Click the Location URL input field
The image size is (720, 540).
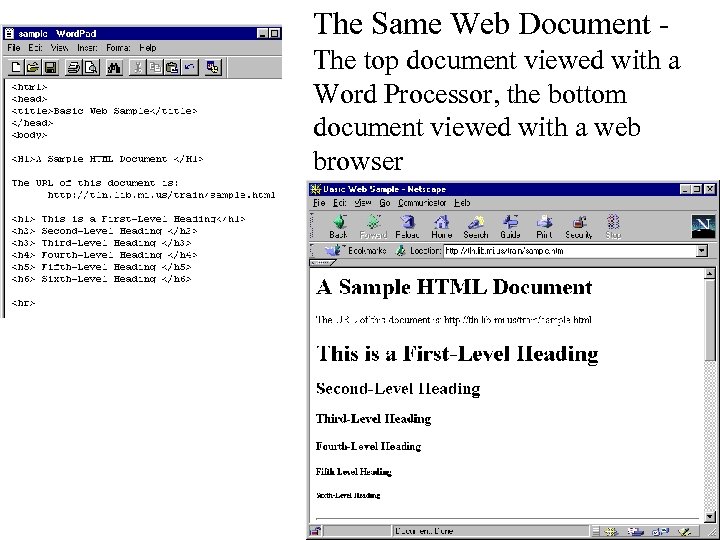coord(570,251)
